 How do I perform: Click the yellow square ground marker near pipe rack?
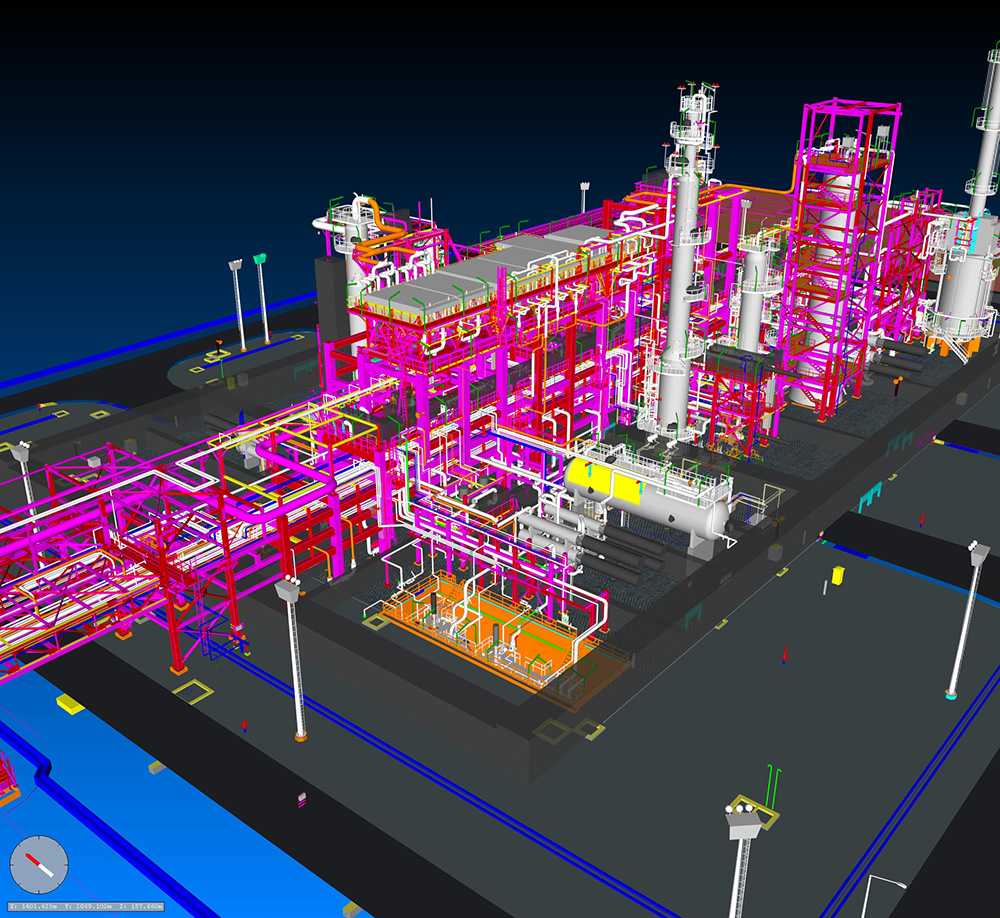pos(192,691)
